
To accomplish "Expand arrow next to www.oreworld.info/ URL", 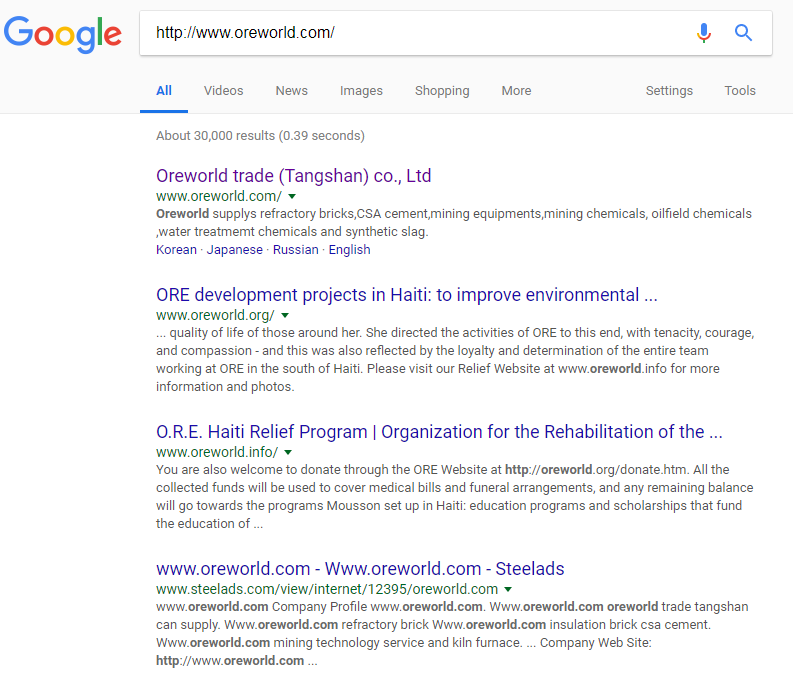I will click(288, 453).
